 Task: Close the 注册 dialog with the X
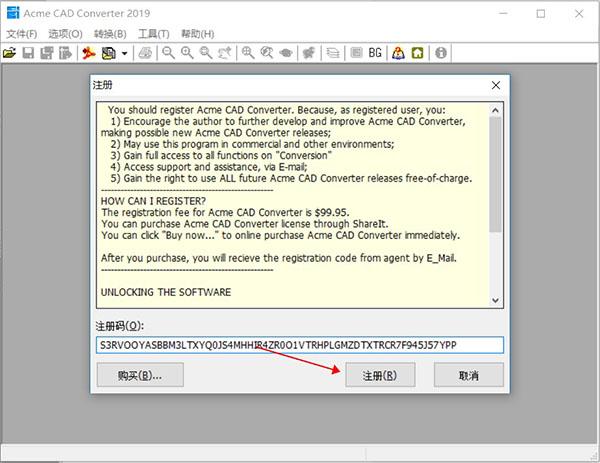496,85
